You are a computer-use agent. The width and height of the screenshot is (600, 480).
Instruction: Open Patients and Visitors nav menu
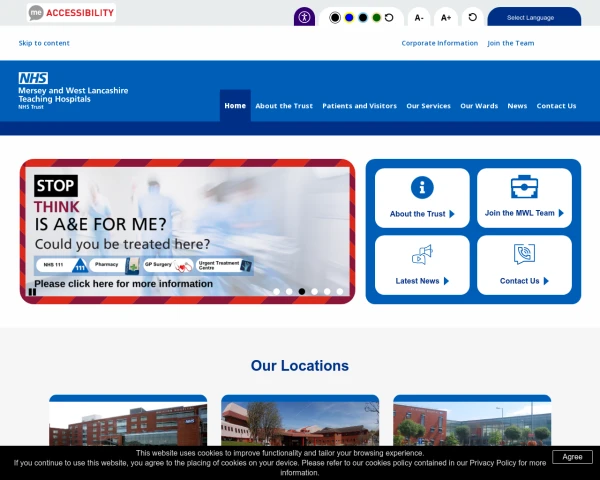point(359,106)
